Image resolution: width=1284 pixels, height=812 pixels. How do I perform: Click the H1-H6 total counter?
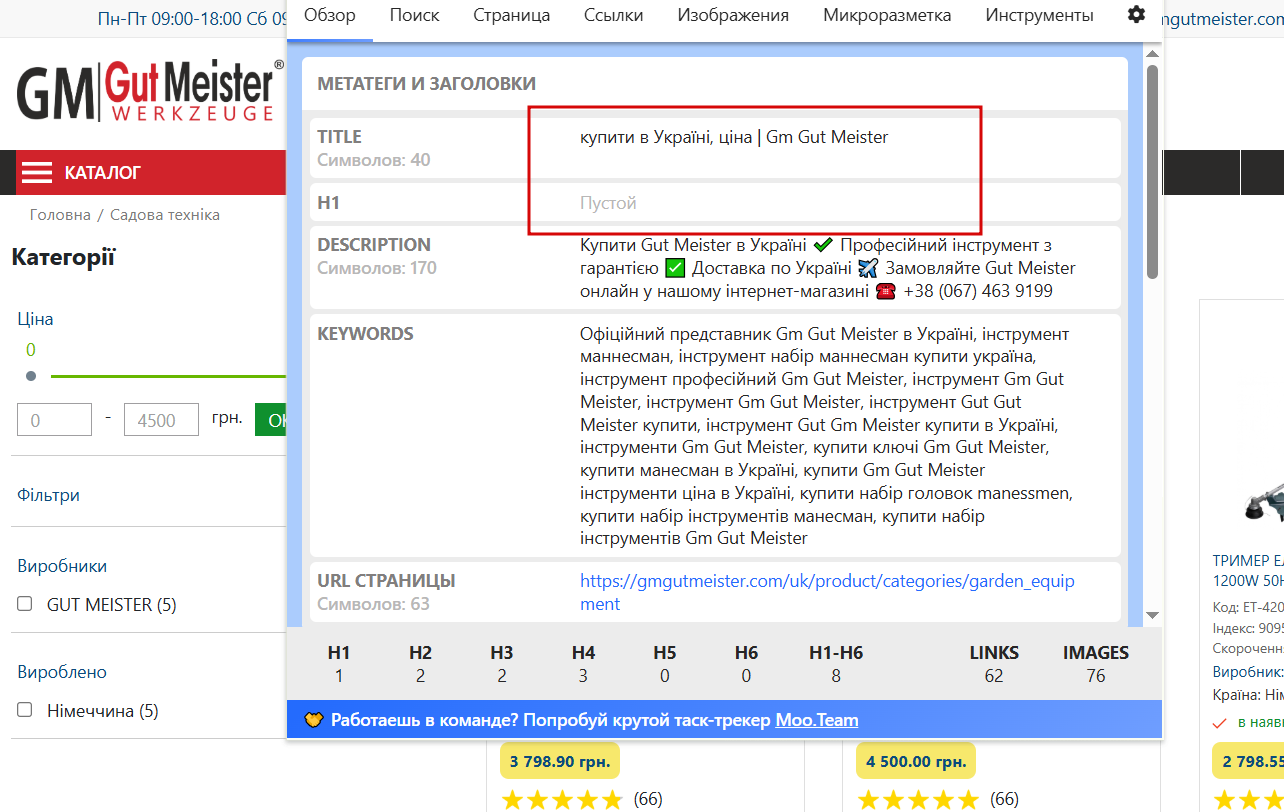coord(836,664)
